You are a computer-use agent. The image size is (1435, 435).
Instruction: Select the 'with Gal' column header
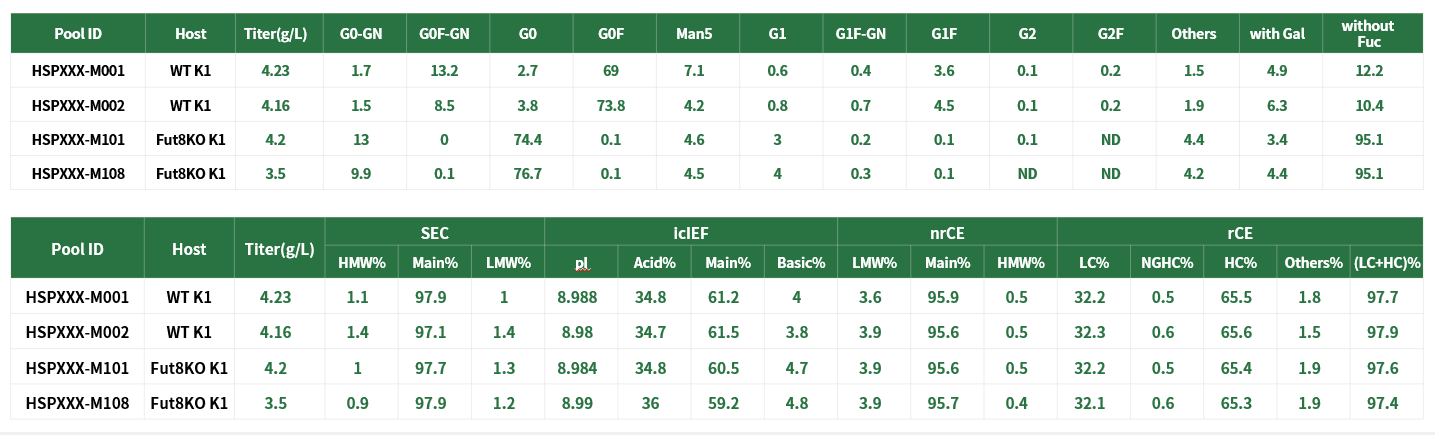point(1277,34)
